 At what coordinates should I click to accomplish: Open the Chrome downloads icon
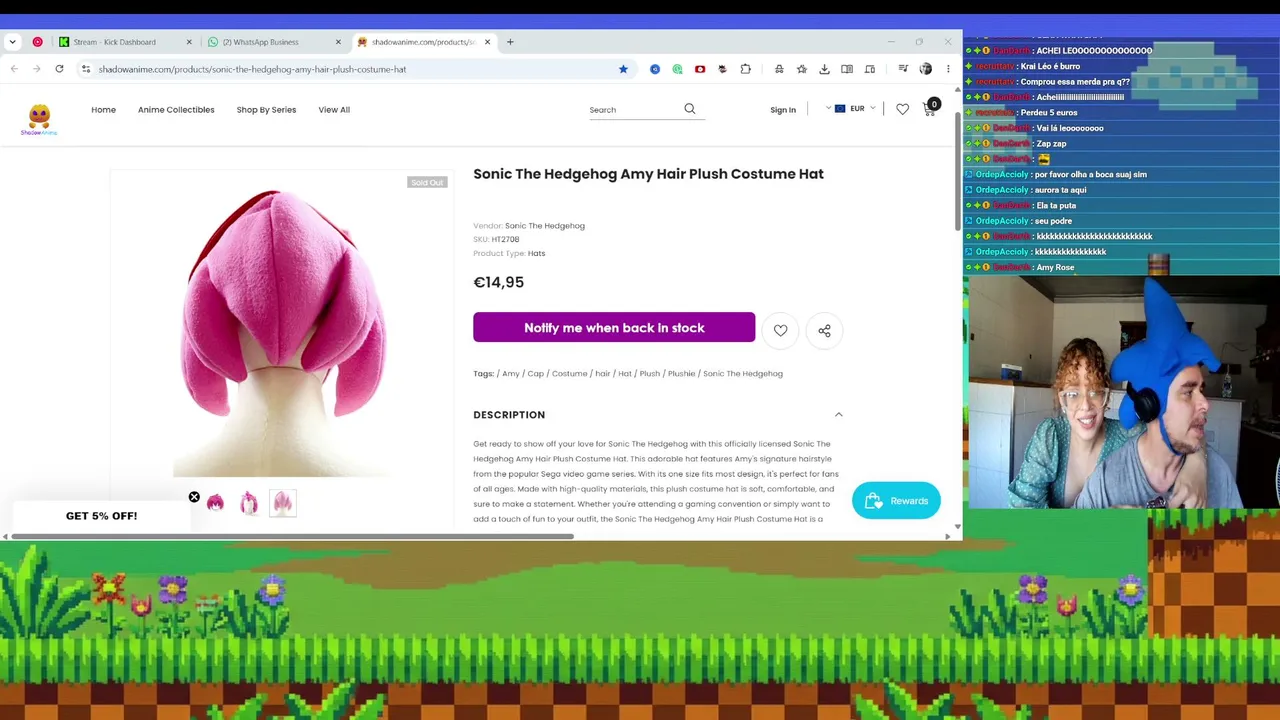pyautogui.click(x=824, y=69)
